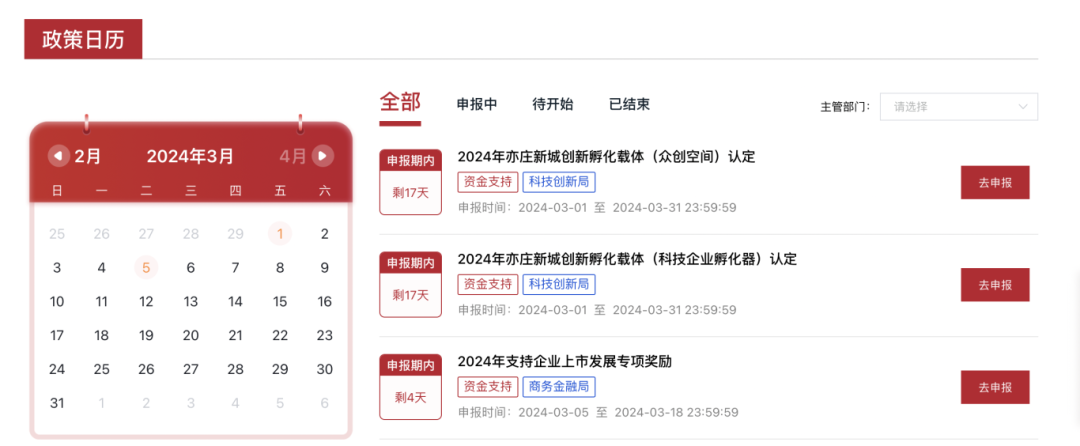
Task: Click greyed February 29 on calendar
Action: [236, 234]
